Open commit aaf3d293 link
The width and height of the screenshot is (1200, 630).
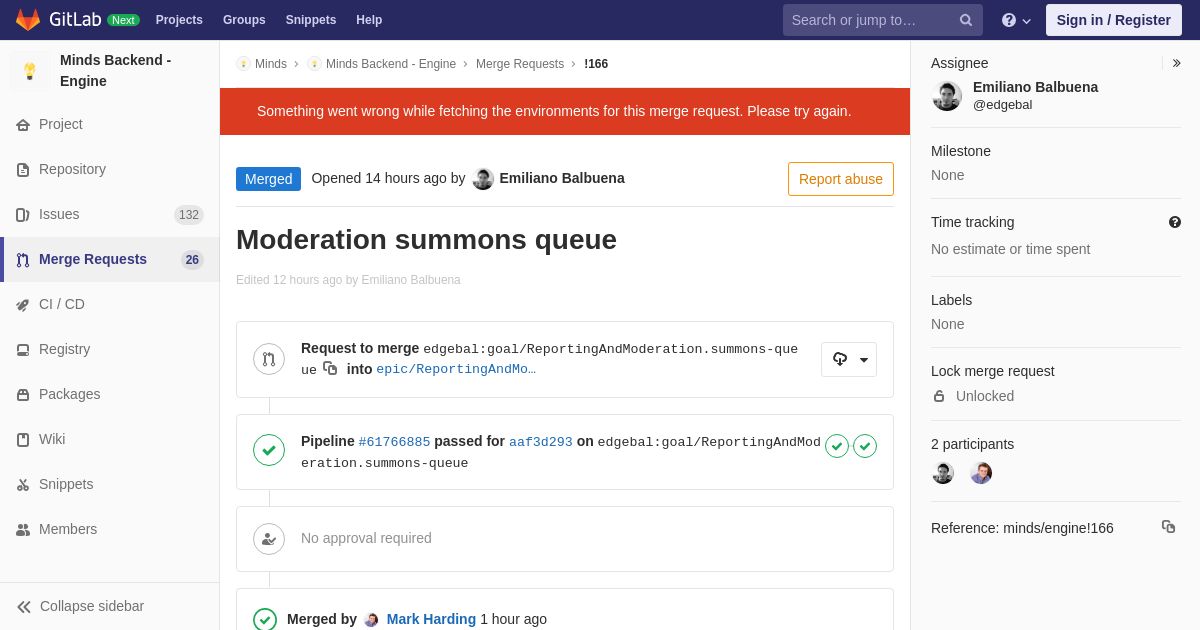coord(541,442)
